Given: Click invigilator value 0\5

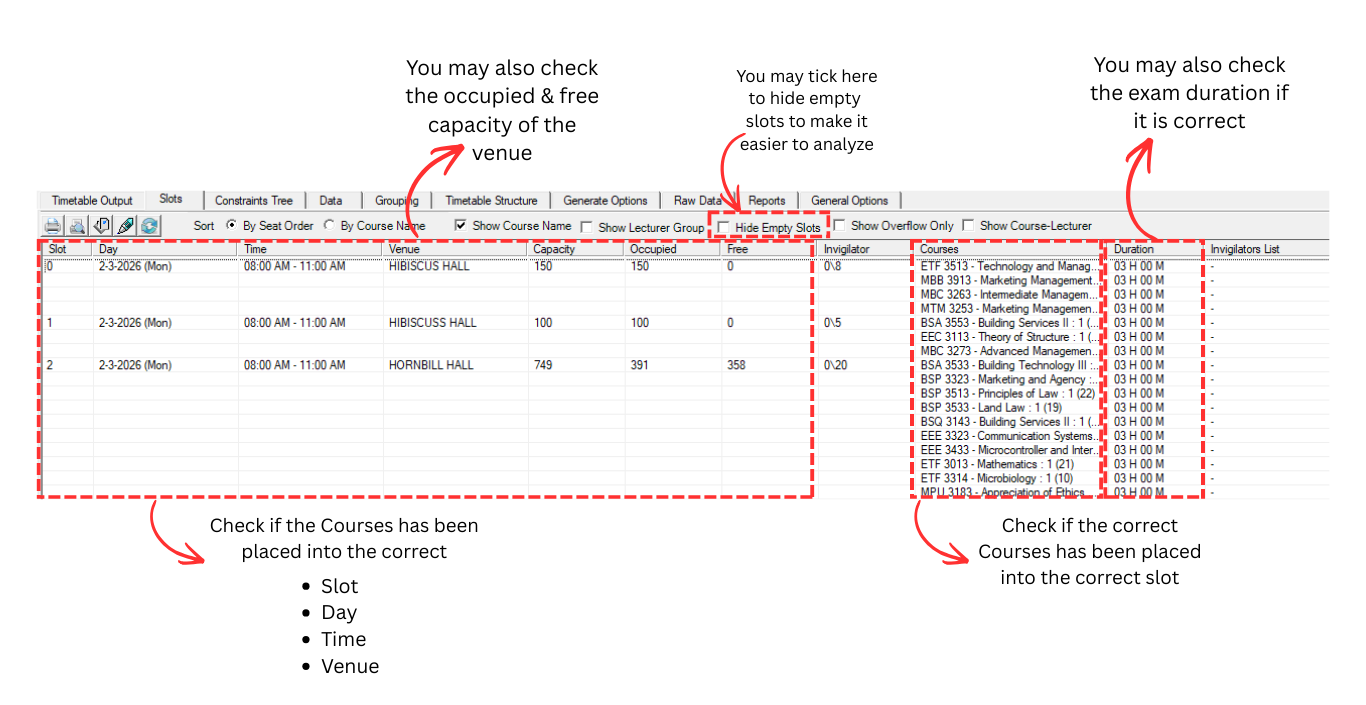Looking at the screenshot, I should (832, 323).
